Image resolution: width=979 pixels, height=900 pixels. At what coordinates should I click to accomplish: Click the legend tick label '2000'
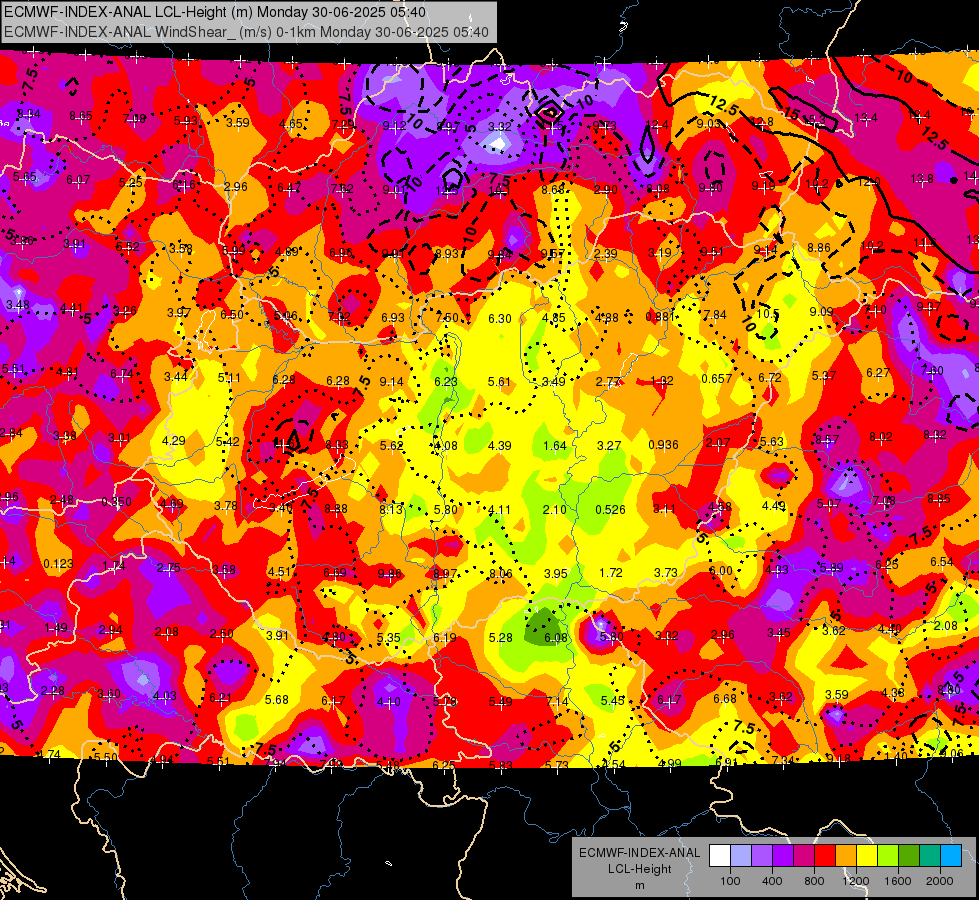pyautogui.click(x=940, y=881)
